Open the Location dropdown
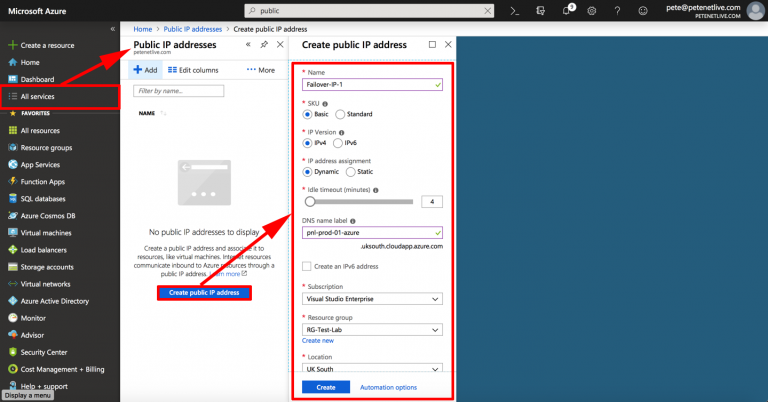The image size is (768, 402). click(372, 368)
